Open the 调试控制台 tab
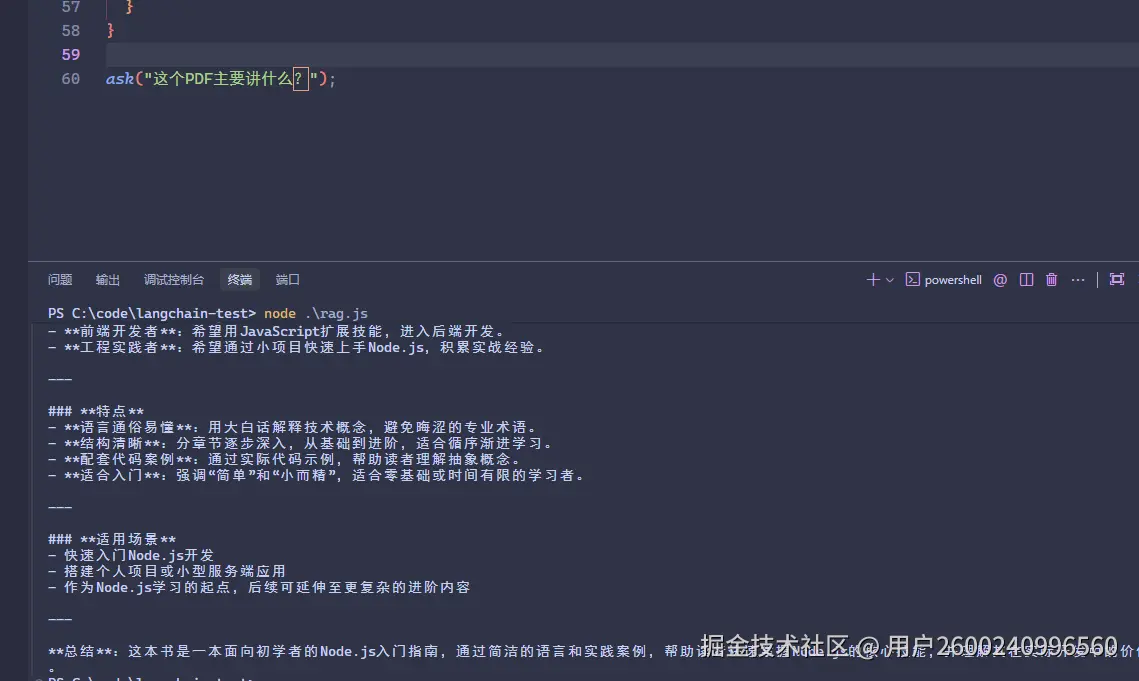 pyautogui.click(x=174, y=280)
